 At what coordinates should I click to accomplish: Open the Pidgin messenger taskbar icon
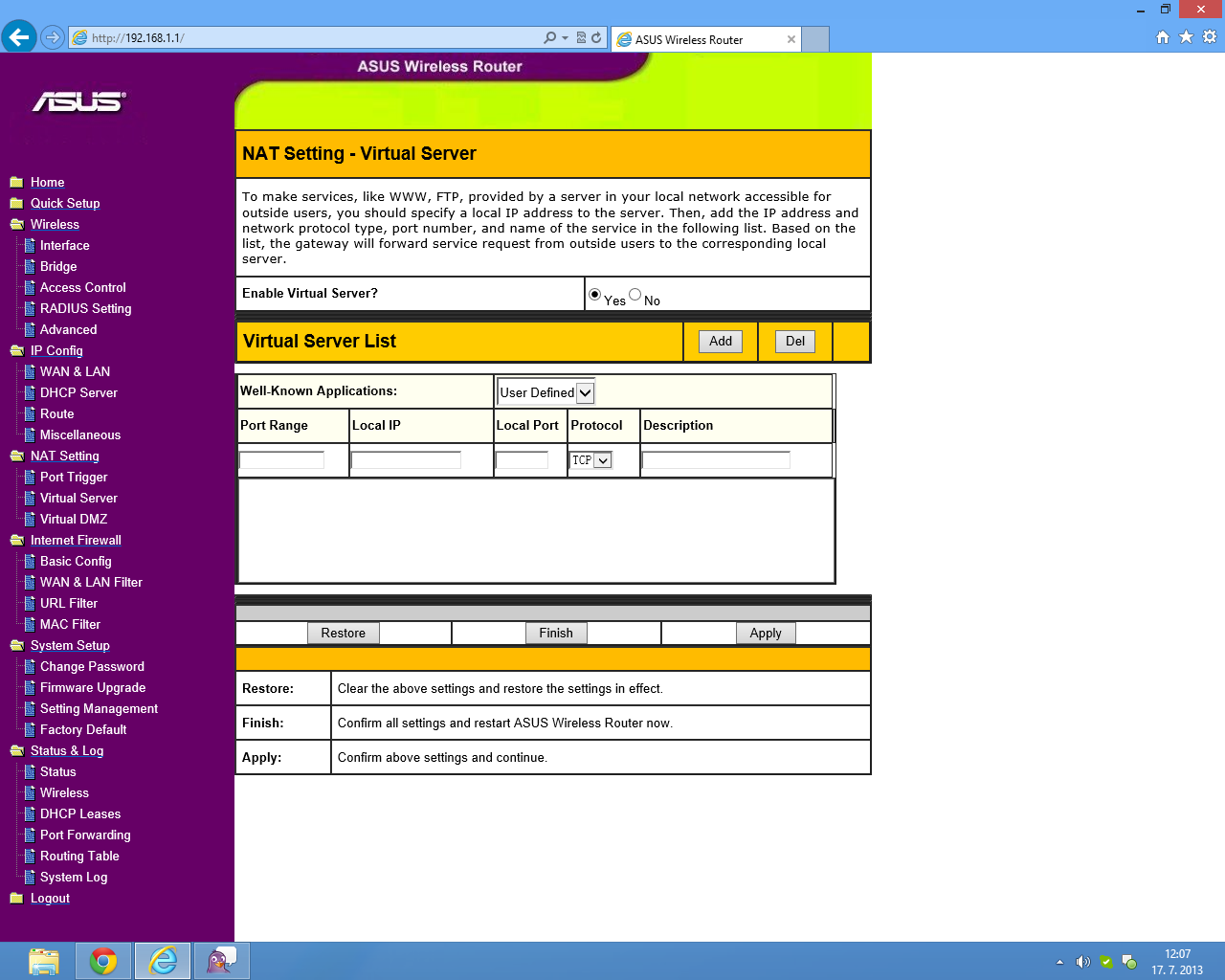pyautogui.click(x=222, y=961)
